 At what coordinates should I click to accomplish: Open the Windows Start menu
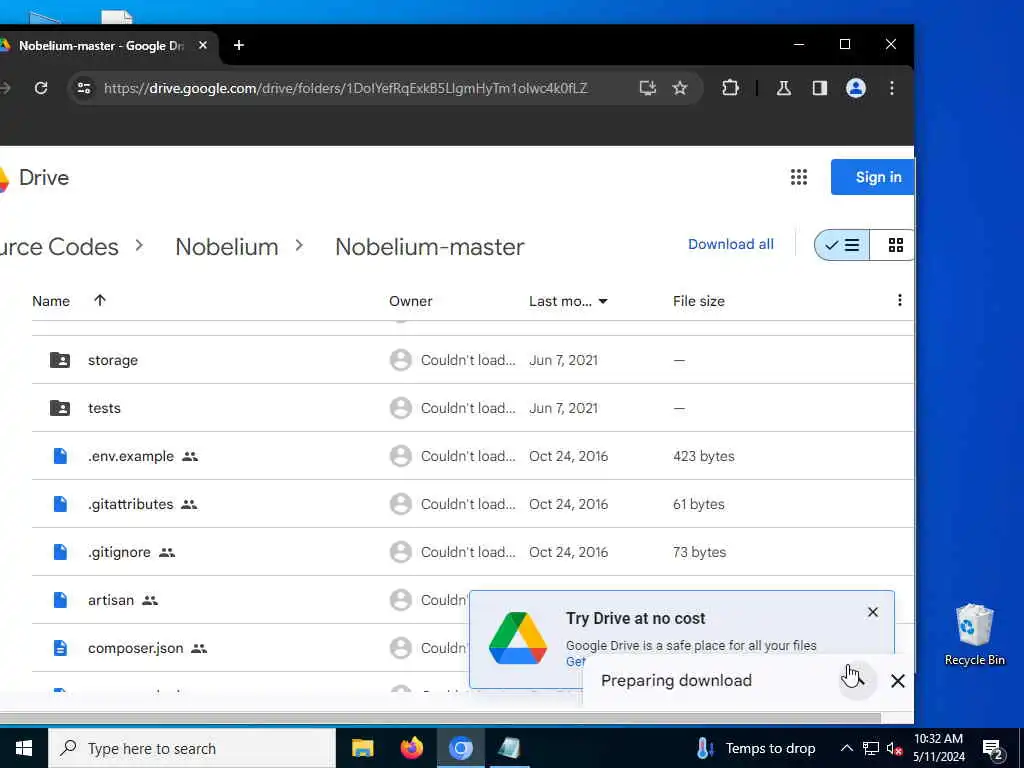24,748
